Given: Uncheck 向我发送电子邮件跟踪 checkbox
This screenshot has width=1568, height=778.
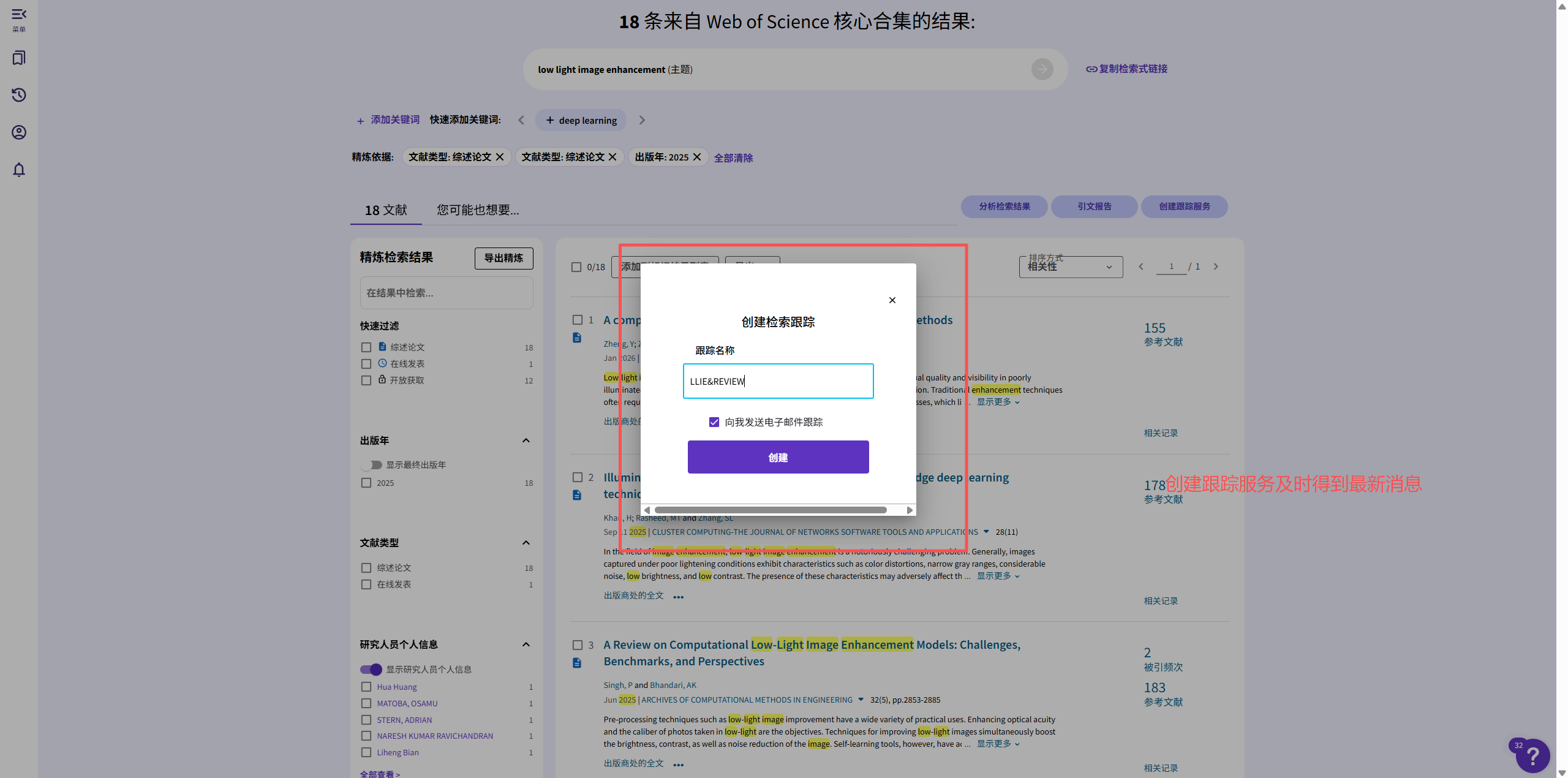Looking at the screenshot, I should point(714,422).
